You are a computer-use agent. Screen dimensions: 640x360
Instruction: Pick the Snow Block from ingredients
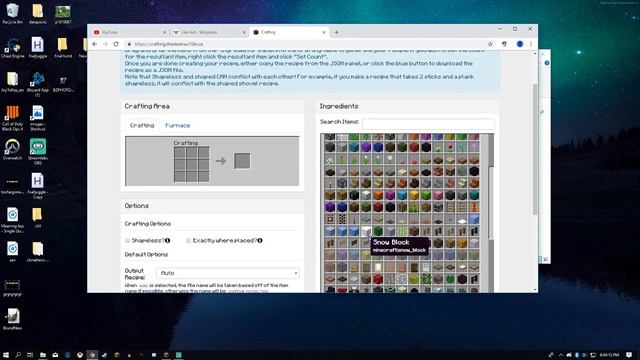click(x=366, y=231)
